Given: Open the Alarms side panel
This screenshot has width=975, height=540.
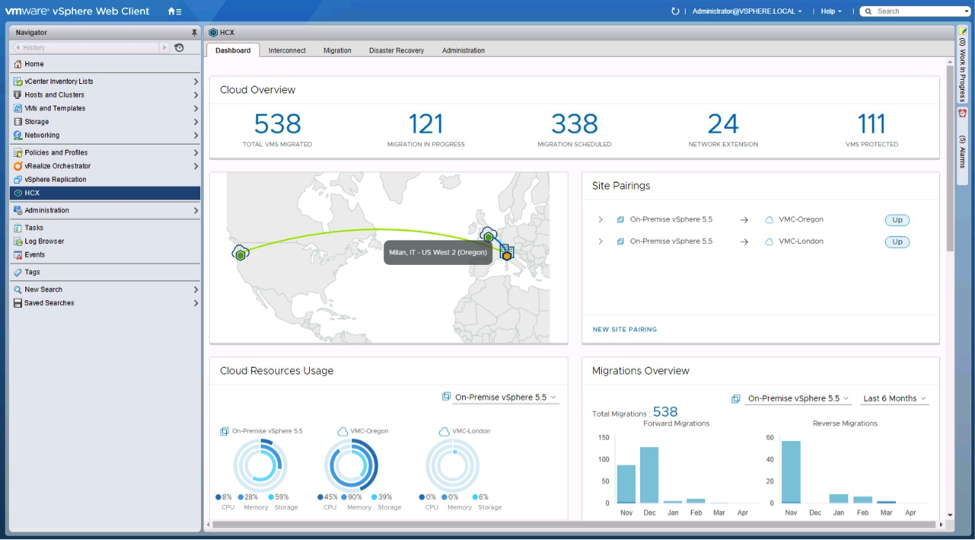Looking at the screenshot, I should [x=963, y=145].
